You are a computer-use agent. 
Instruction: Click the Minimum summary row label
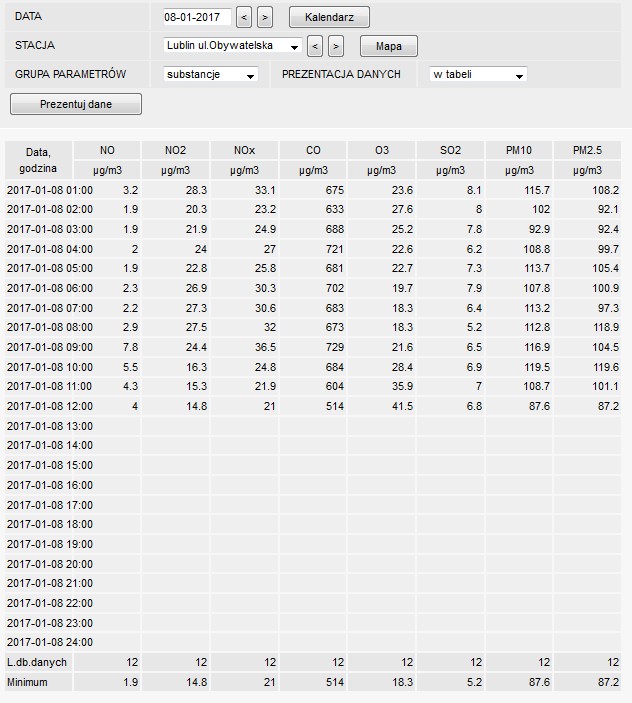tap(27, 682)
